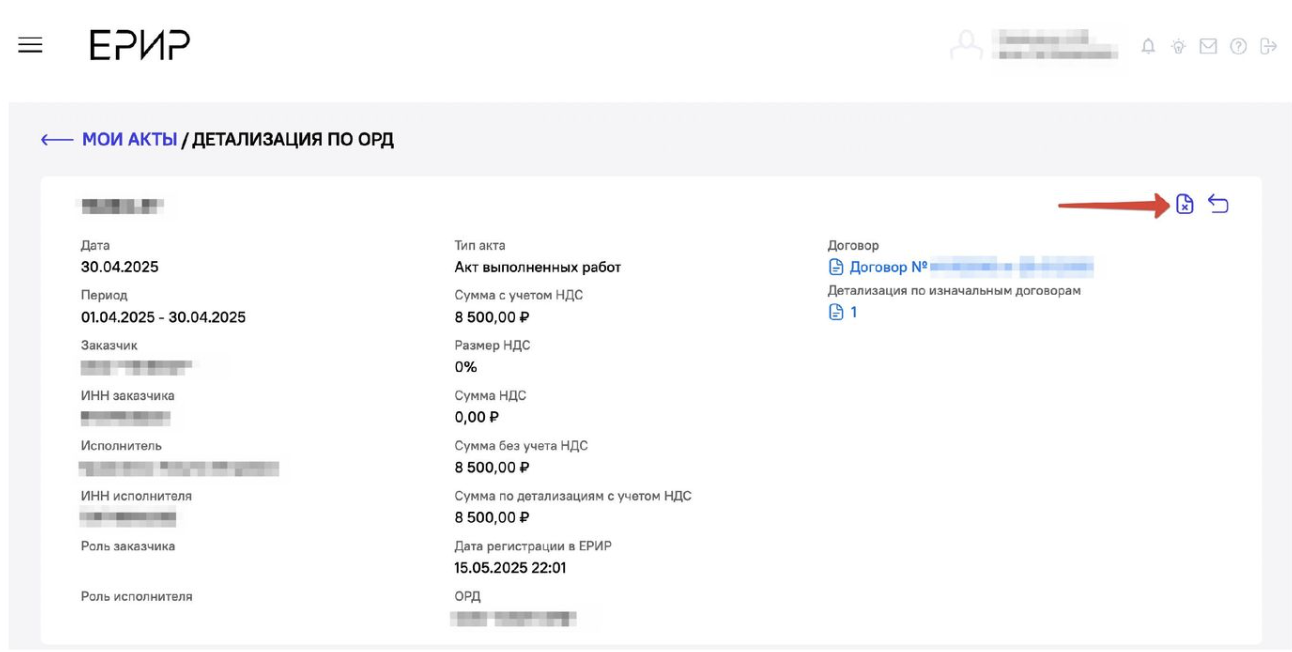Navigate to МОИ АКТЫ breadcrumb
The height and width of the screenshot is (652, 1292).
pos(129,140)
